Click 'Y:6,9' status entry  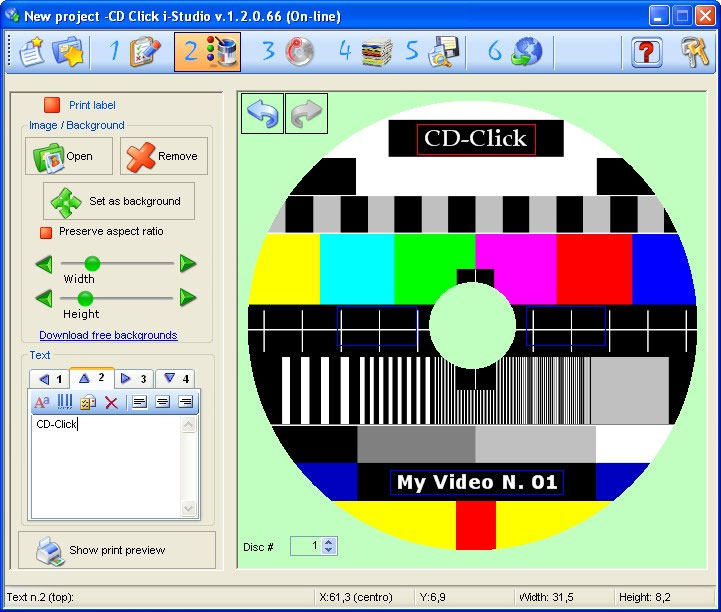tap(432, 597)
